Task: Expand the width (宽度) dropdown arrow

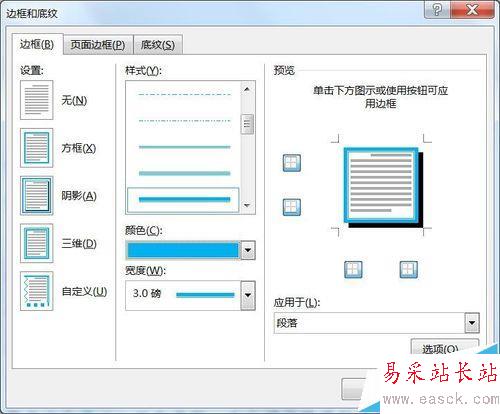Action: pos(248,295)
